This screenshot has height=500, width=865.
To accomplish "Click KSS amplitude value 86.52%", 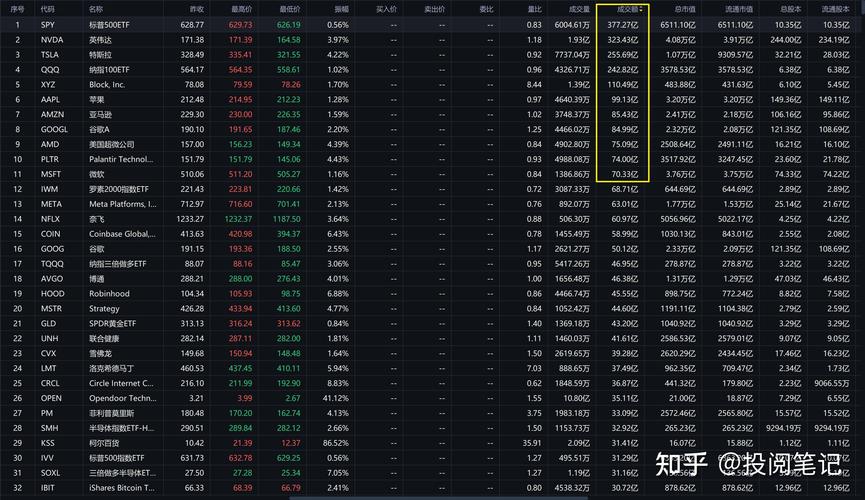I will tap(336, 443).
